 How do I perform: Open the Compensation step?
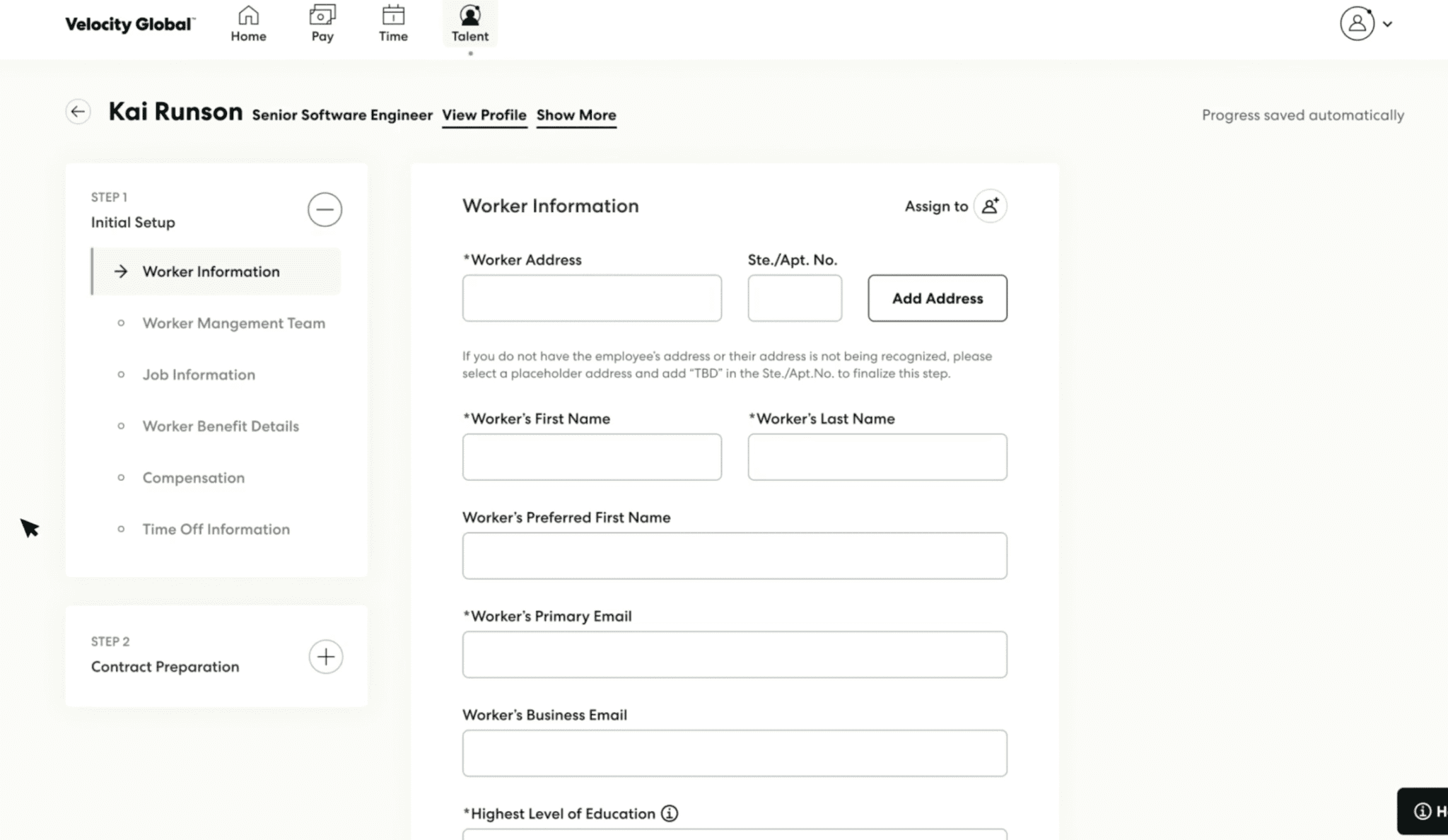(193, 478)
